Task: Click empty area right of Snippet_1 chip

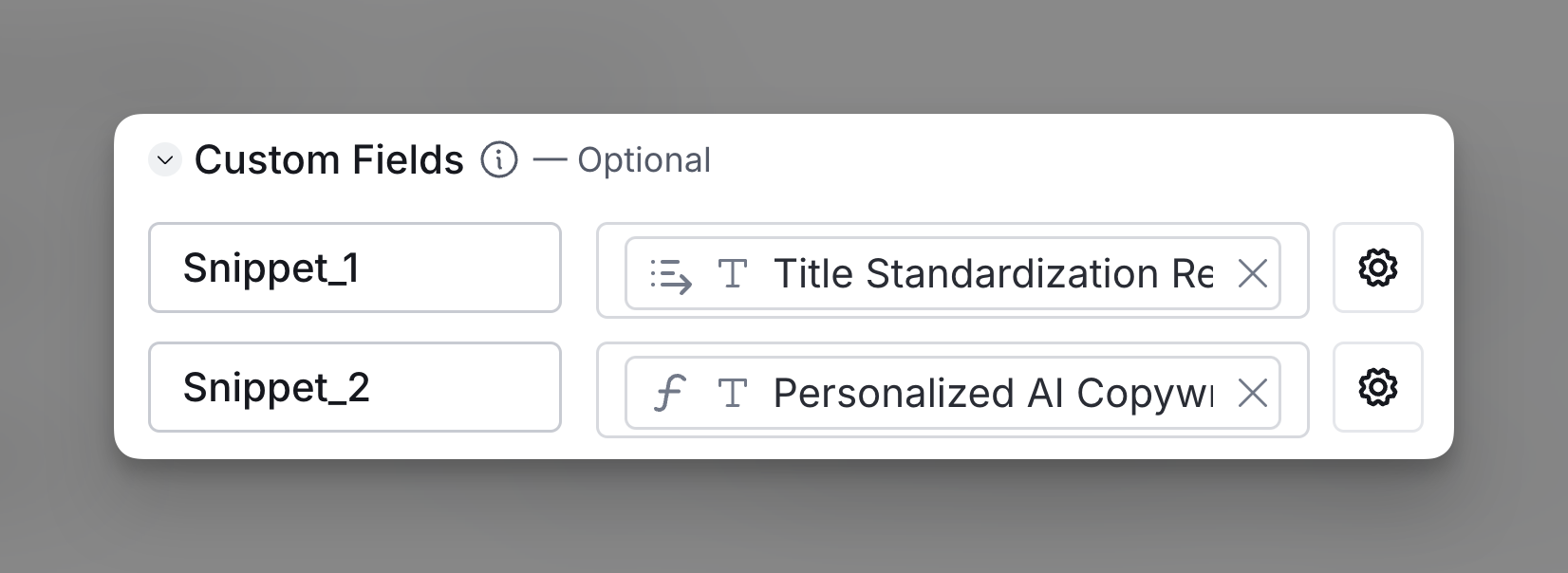Action: [1295, 270]
